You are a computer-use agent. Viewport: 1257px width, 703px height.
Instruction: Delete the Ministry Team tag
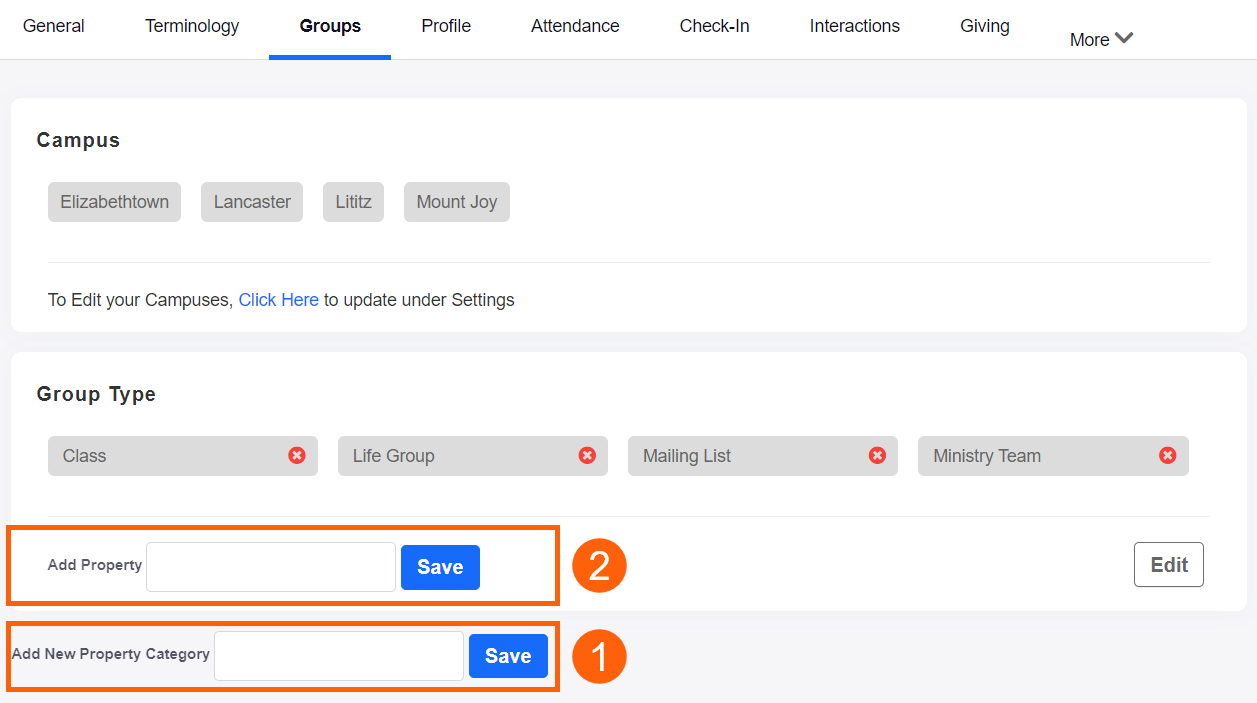tap(1167, 456)
